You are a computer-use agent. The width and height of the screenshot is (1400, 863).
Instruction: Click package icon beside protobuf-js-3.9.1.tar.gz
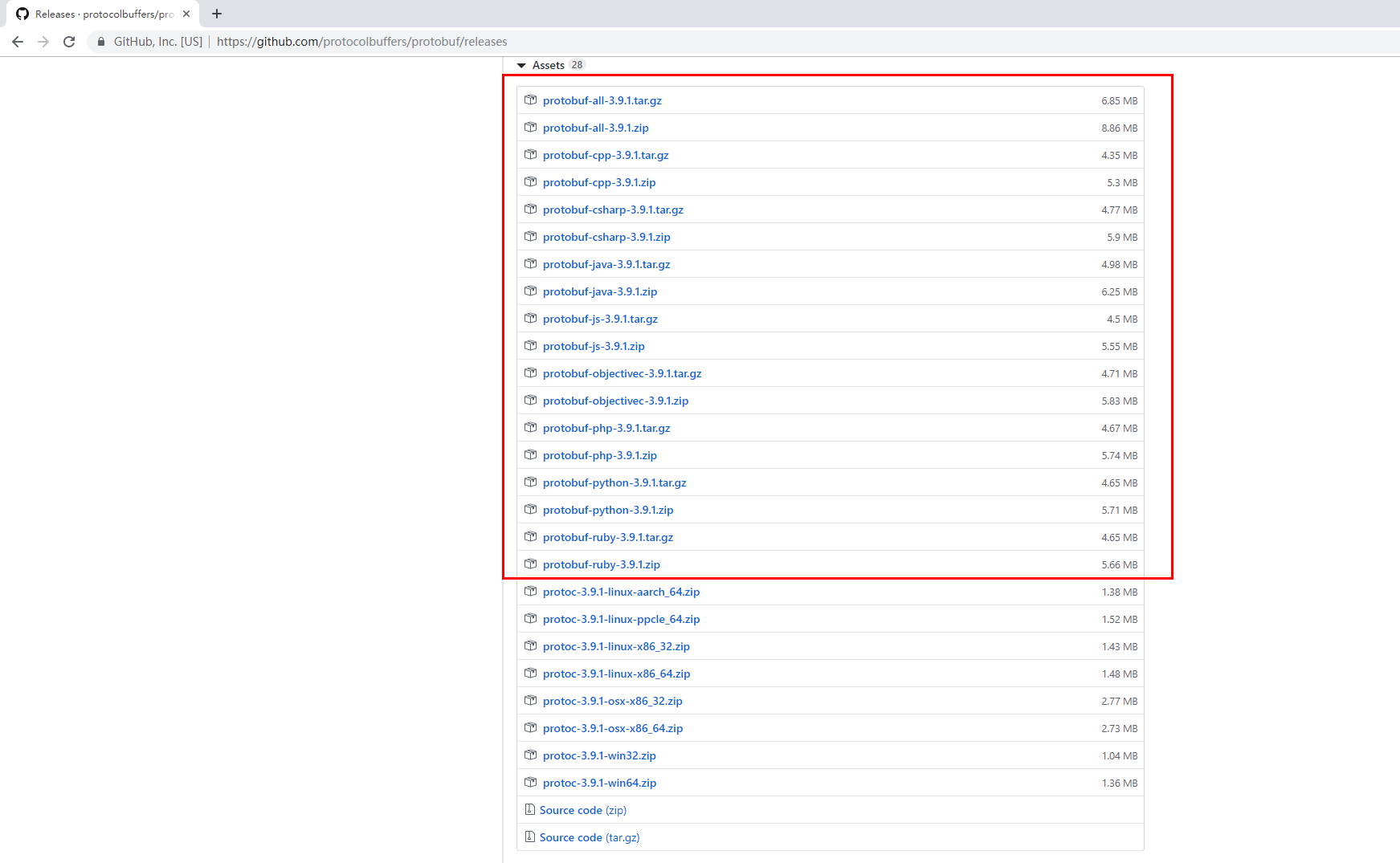tap(530, 318)
